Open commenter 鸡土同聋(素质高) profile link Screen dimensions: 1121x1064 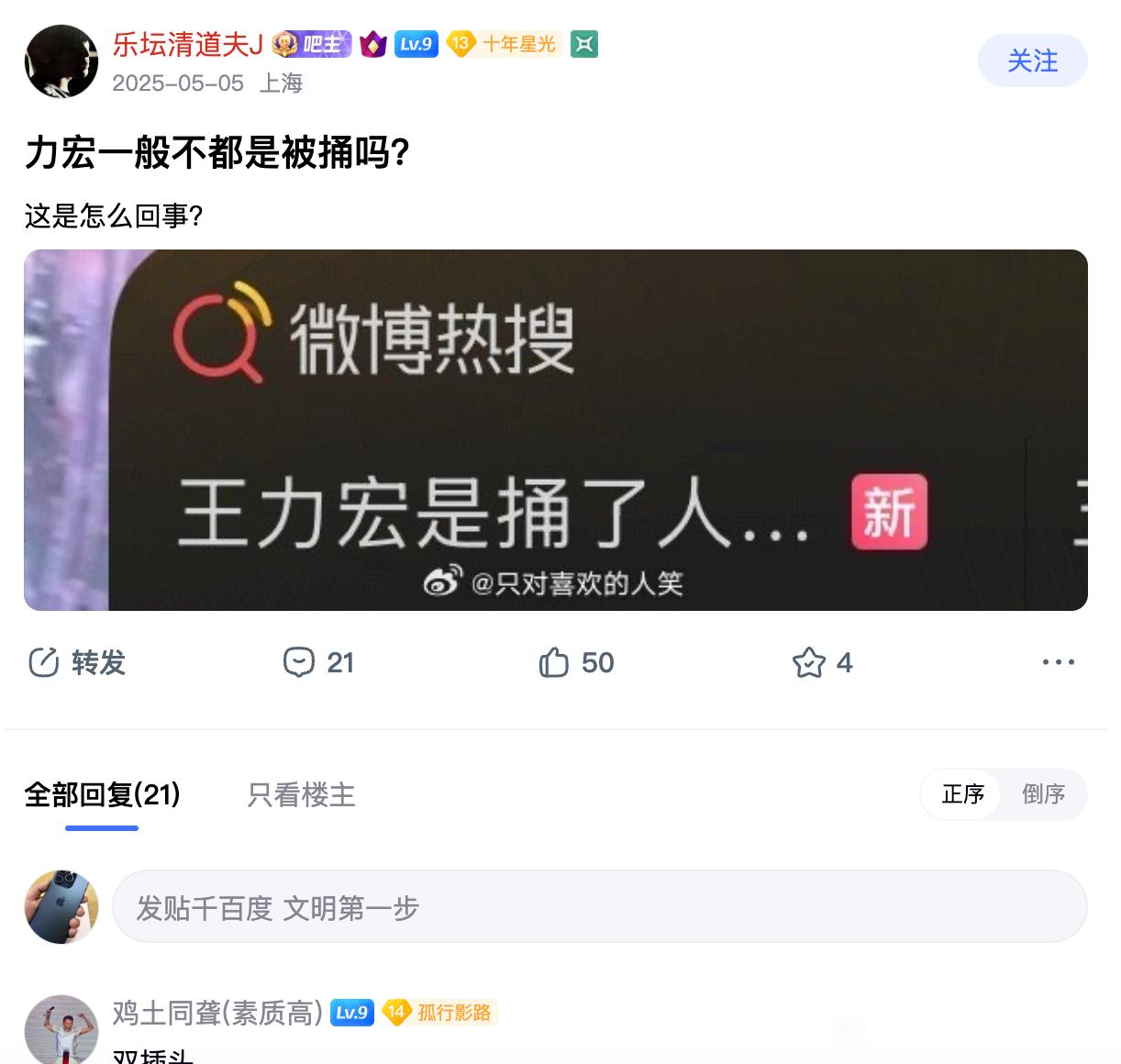click(x=217, y=1013)
